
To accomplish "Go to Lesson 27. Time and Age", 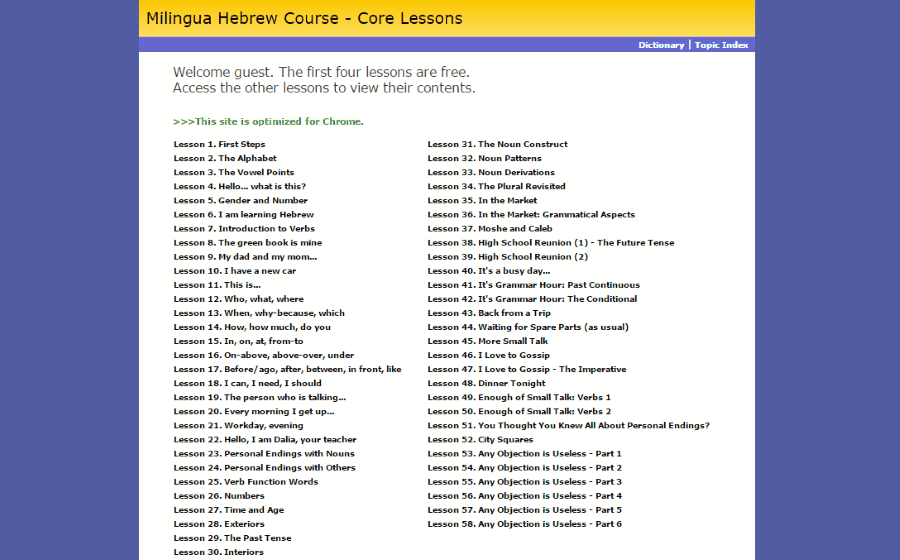I will [228, 510].
